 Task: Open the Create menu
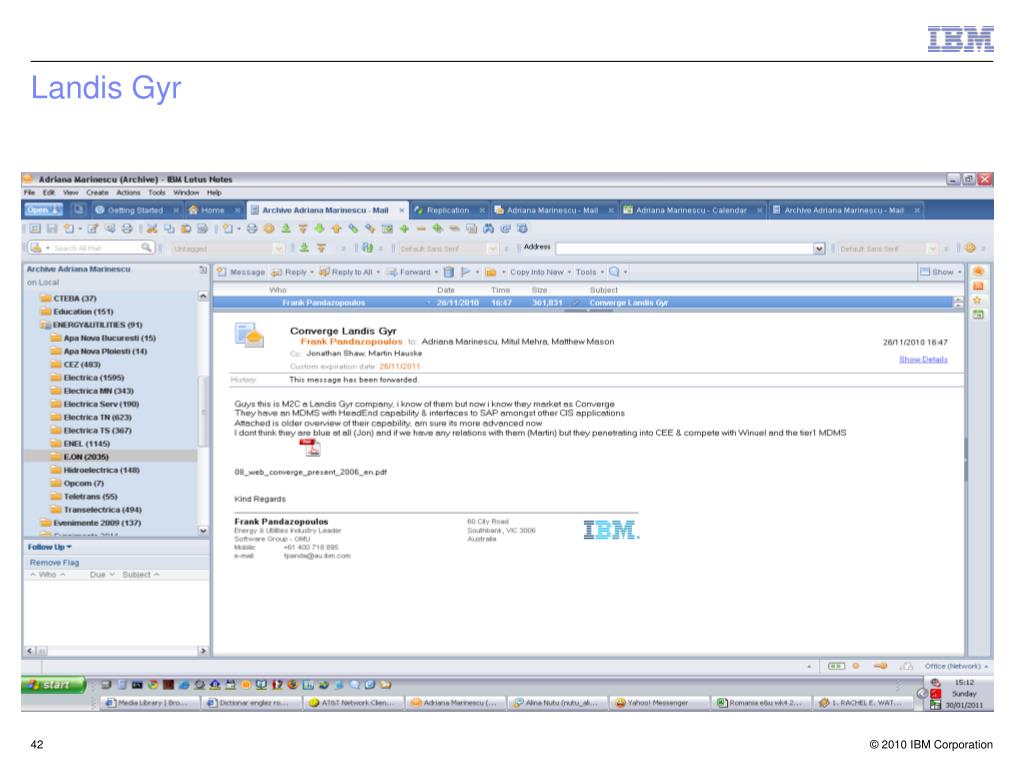click(x=97, y=193)
